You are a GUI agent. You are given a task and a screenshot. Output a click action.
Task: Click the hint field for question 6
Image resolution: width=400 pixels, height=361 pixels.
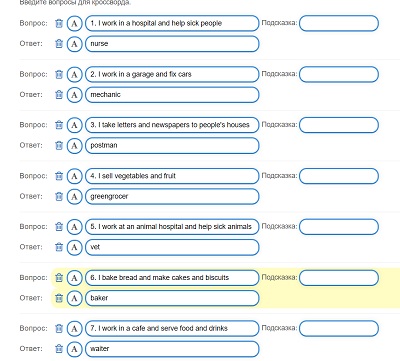[339, 278]
